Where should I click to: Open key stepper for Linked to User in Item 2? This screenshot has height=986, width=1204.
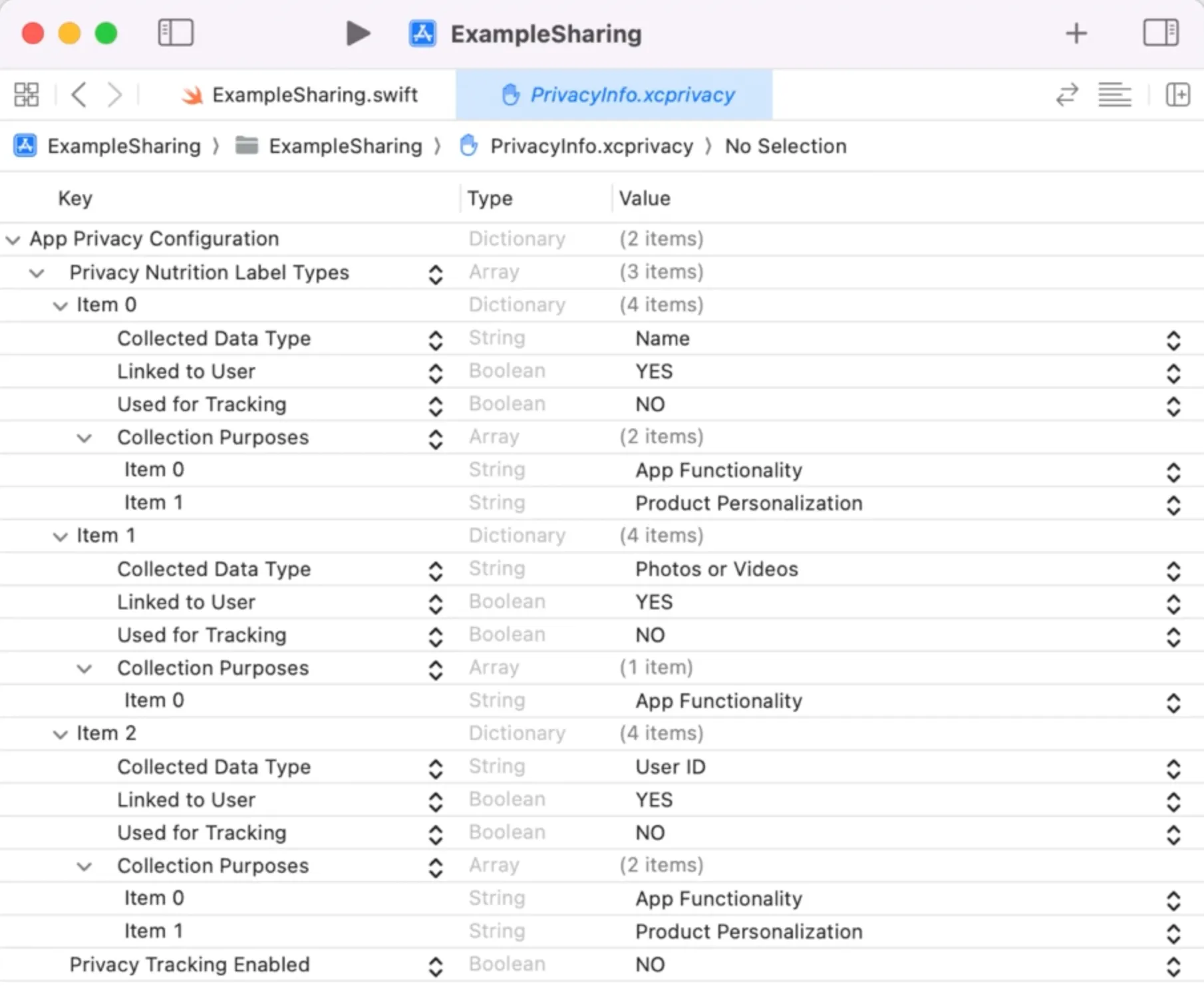[436, 802]
